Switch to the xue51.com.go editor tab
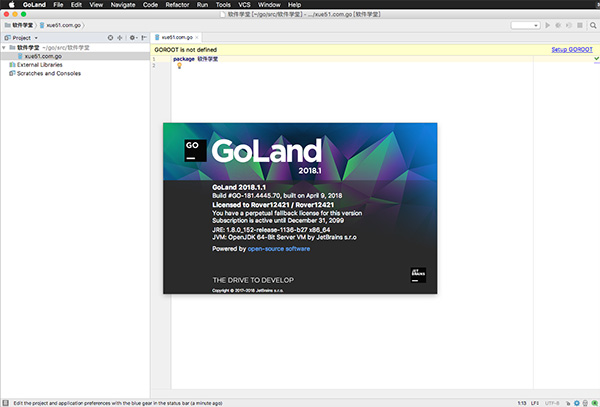 coord(177,37)
